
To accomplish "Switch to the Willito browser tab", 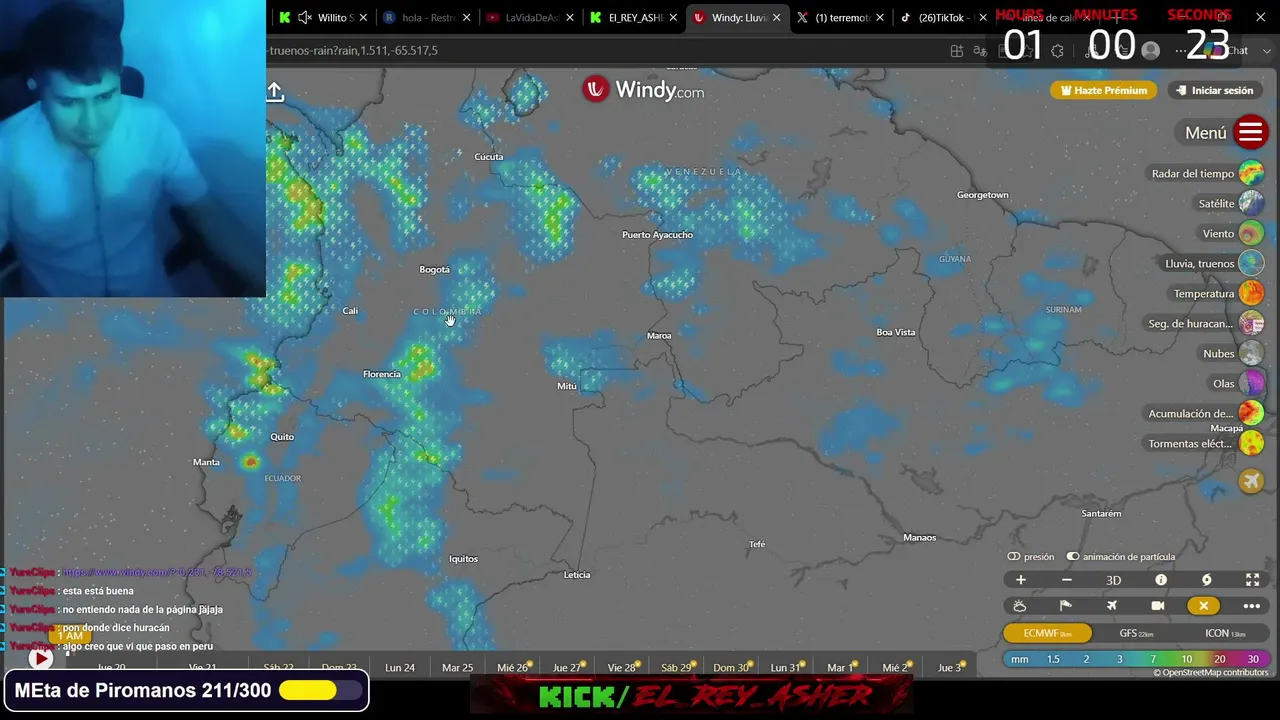I will [x=324, y=17].
